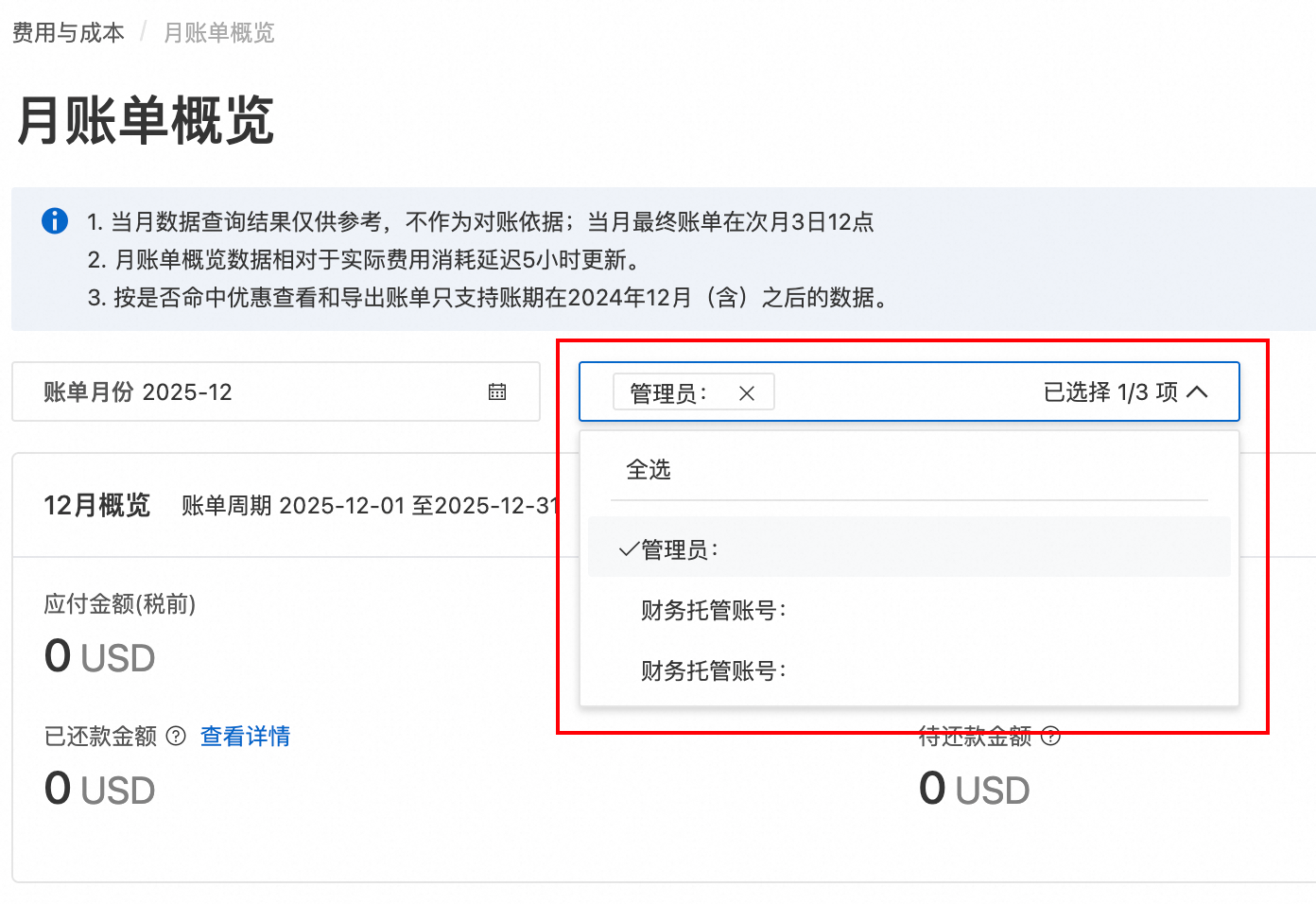Collapse account dropdown via up chevron
The height and width of the screenshot is (904, 1316).
(x=1197, y=391)
